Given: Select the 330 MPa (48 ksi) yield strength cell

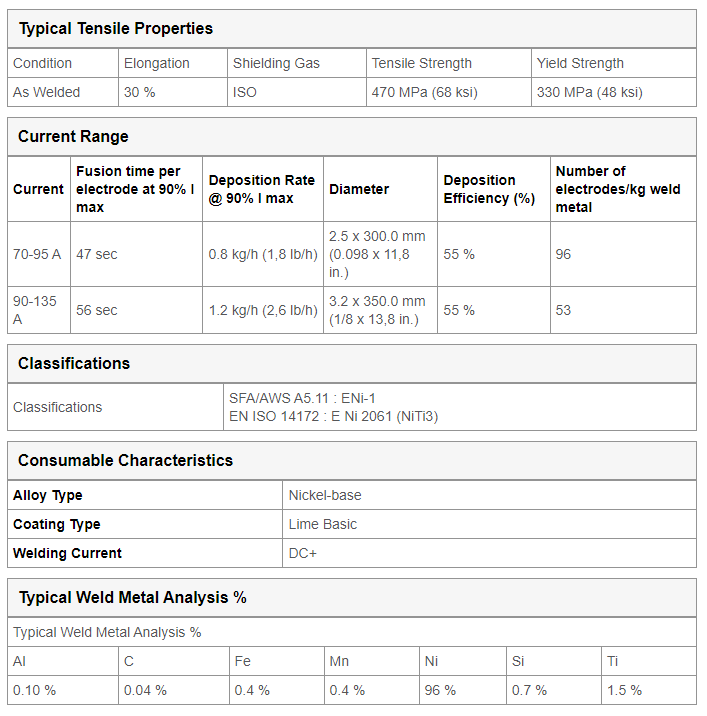Looking at the screenshot, I should [x=614, y=92].
